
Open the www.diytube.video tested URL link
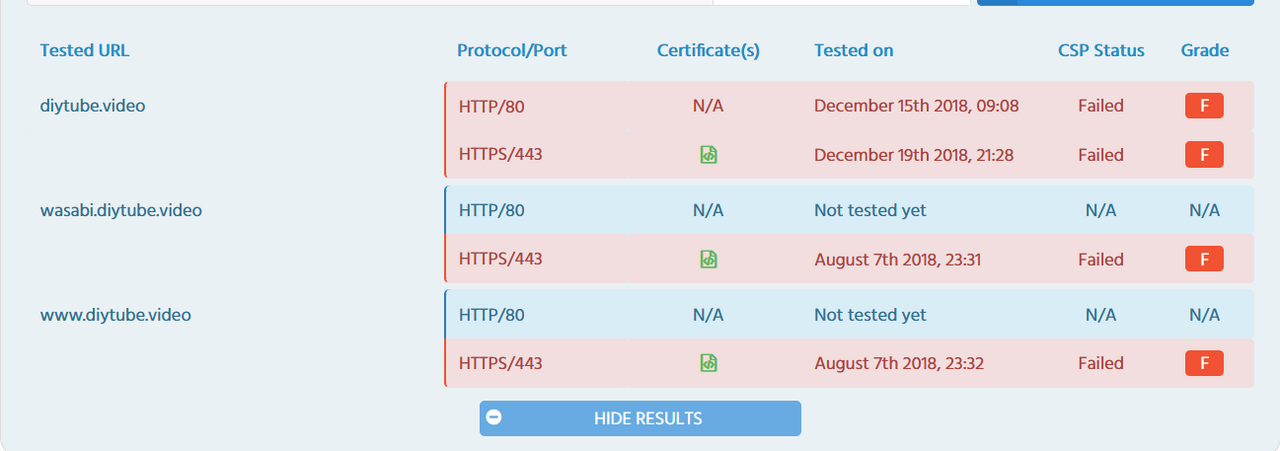coord(115,314)
